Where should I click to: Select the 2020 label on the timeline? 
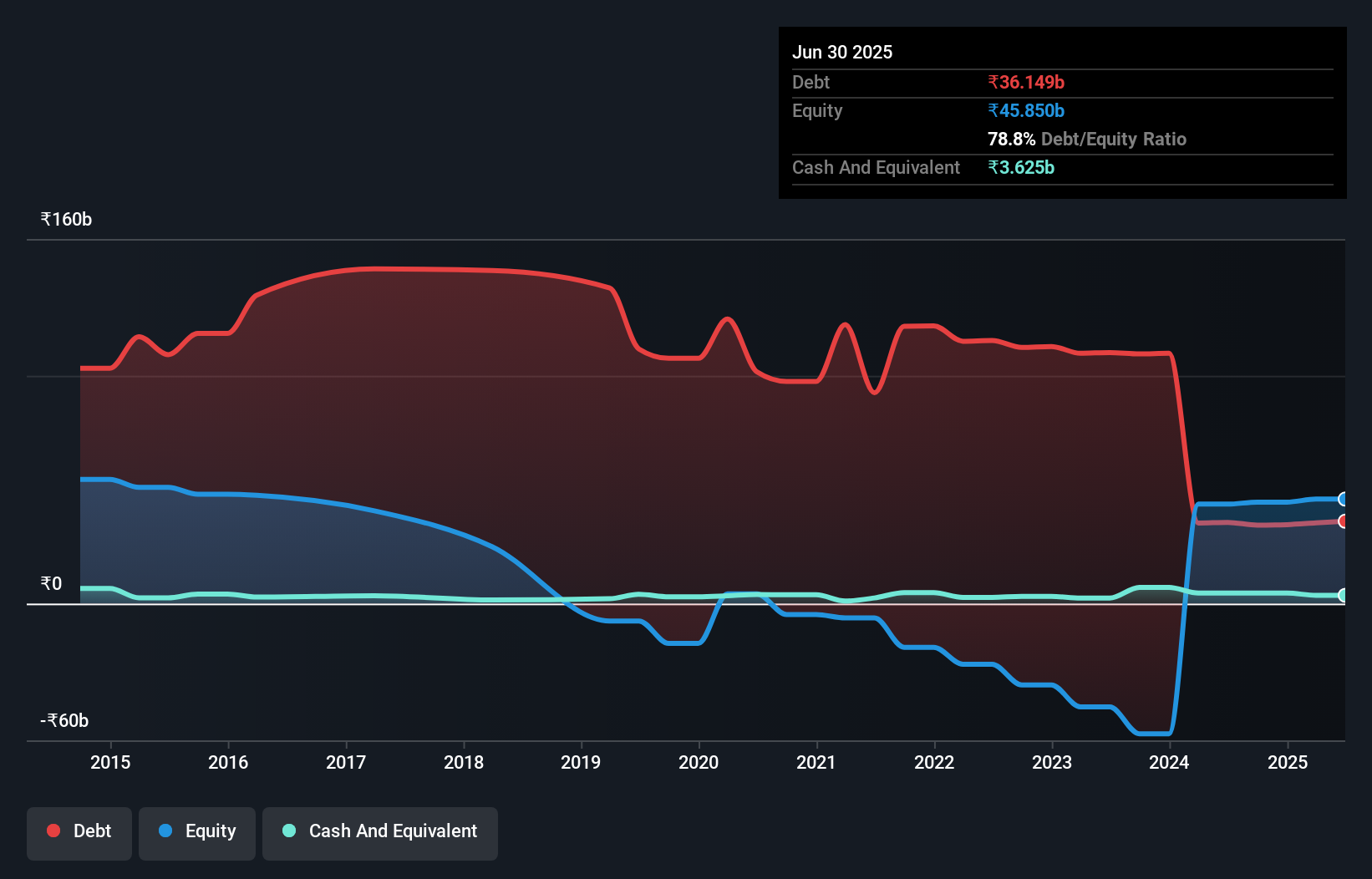[699, 762]
